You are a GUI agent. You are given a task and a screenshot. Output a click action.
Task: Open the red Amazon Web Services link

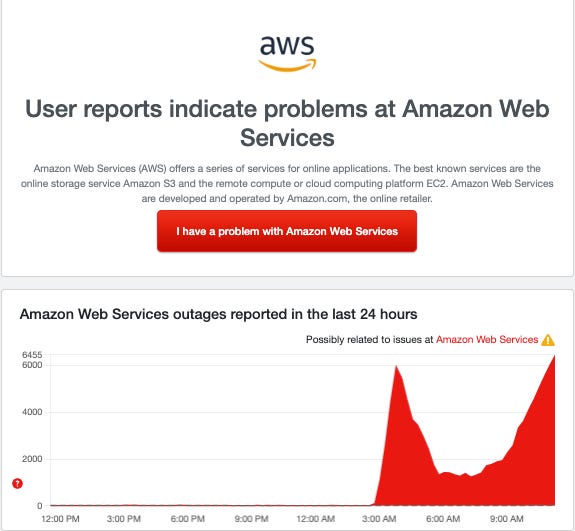pyautogui.click(x=487, y=340)
